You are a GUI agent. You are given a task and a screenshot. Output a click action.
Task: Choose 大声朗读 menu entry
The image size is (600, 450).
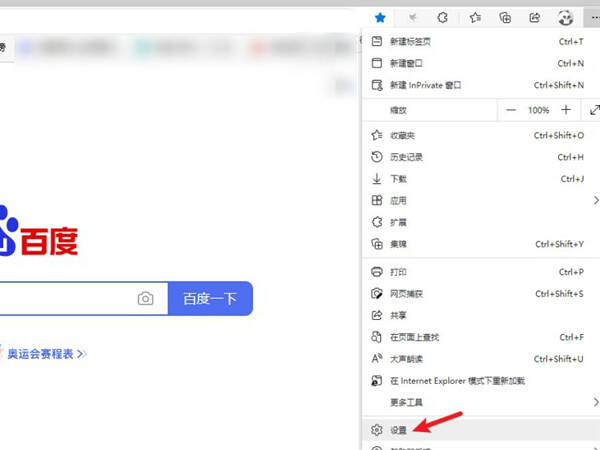coord(481,359)
